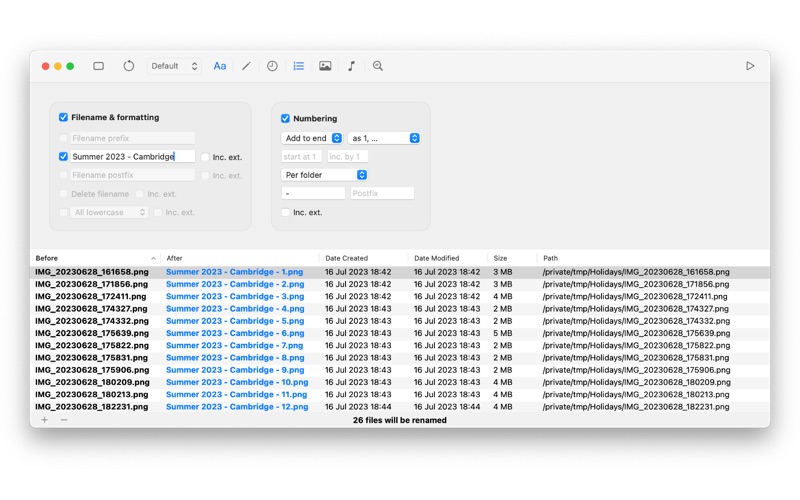This screenshot has height=500, width=800.
Task: Click 'Summer 2023 - Cambridge - 11.png'
Action: (x=236, y=394)
